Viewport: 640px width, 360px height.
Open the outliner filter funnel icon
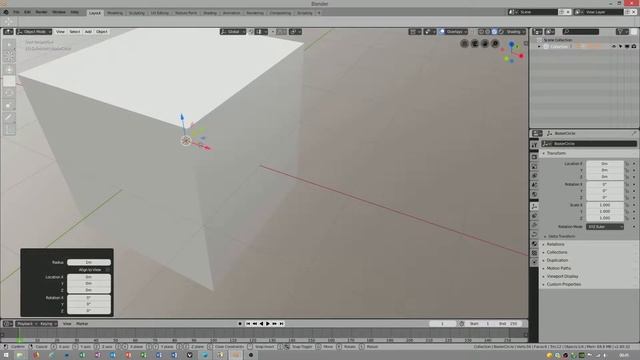point(622,31)
